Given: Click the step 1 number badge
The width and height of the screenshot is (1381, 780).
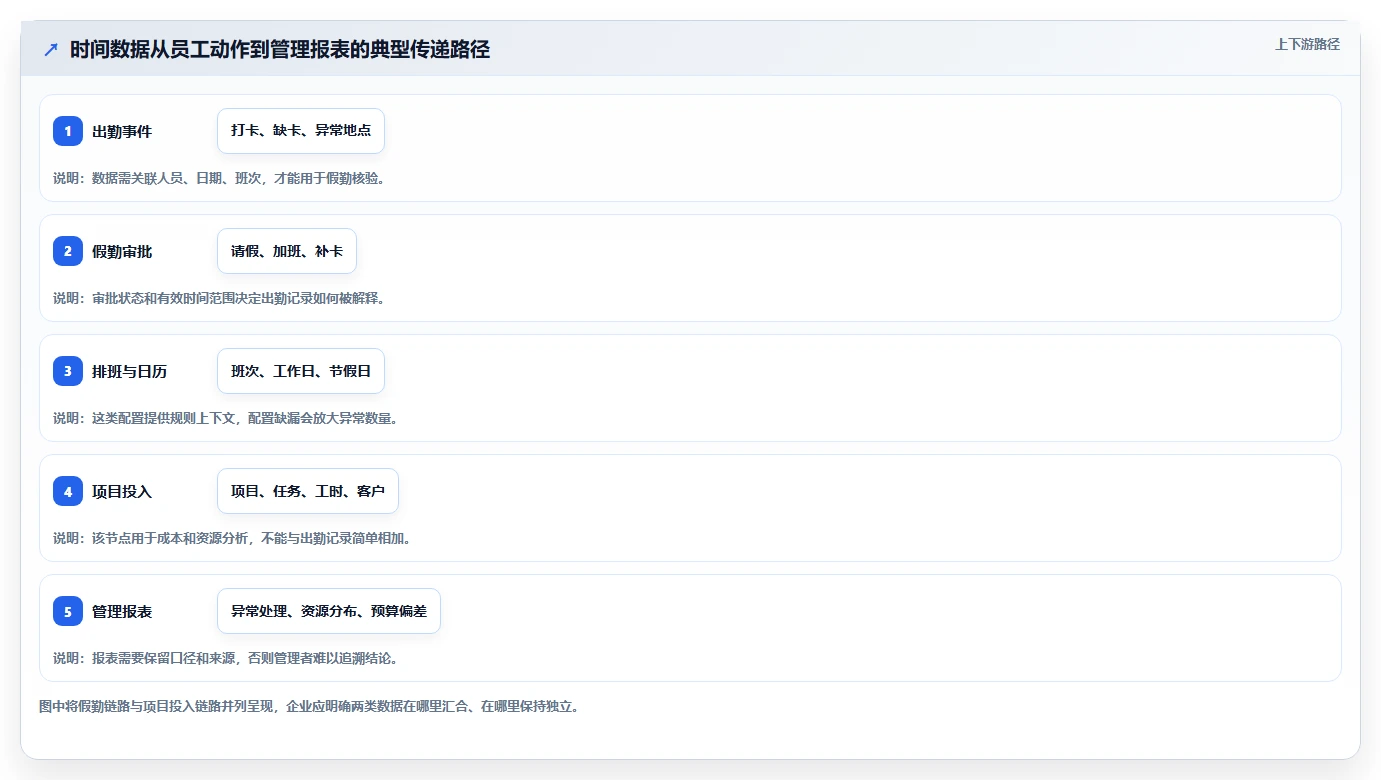Looking at the screenshot, I should (x=68, y=131).
